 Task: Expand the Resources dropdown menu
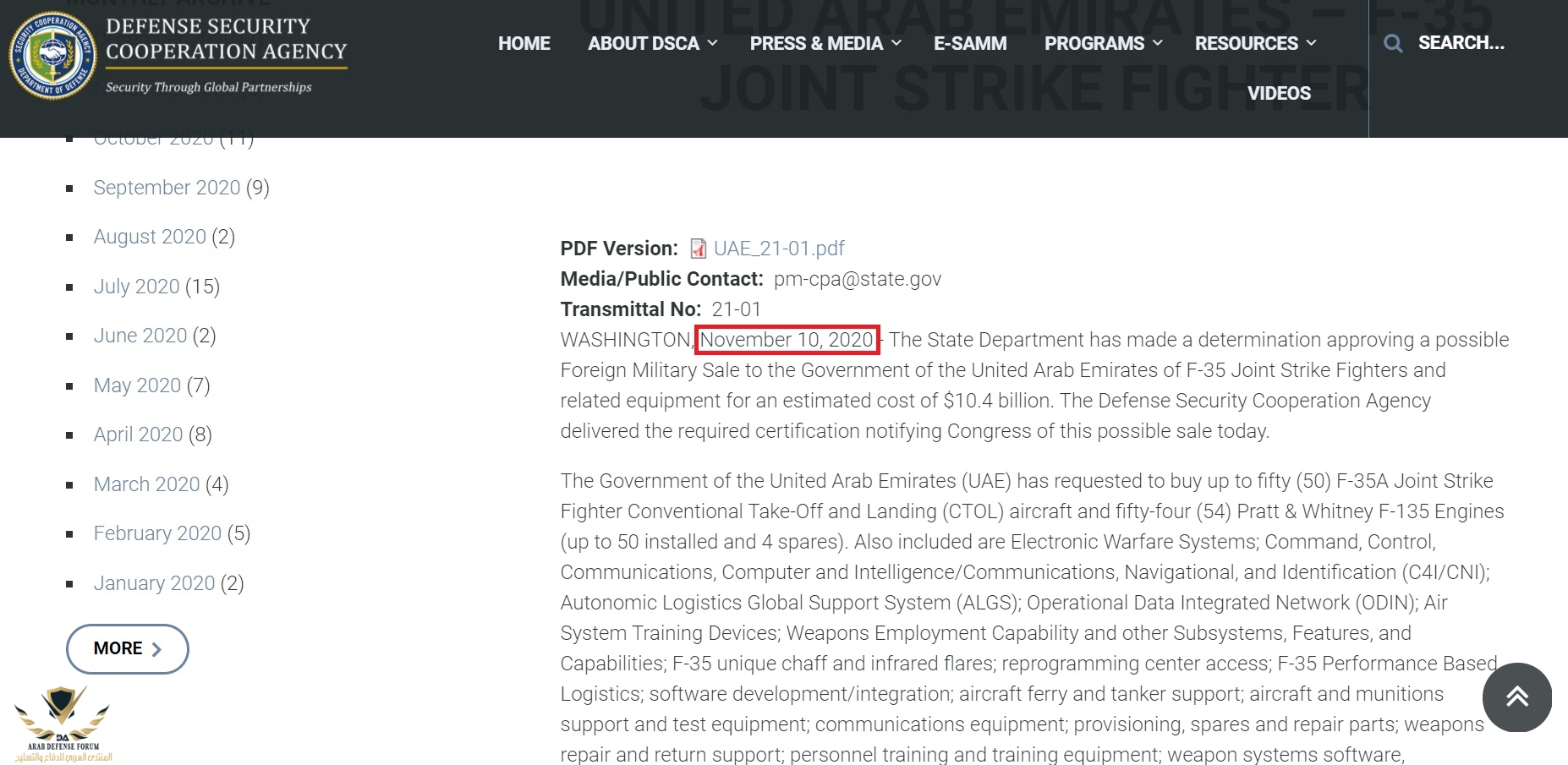[1255, 43]
